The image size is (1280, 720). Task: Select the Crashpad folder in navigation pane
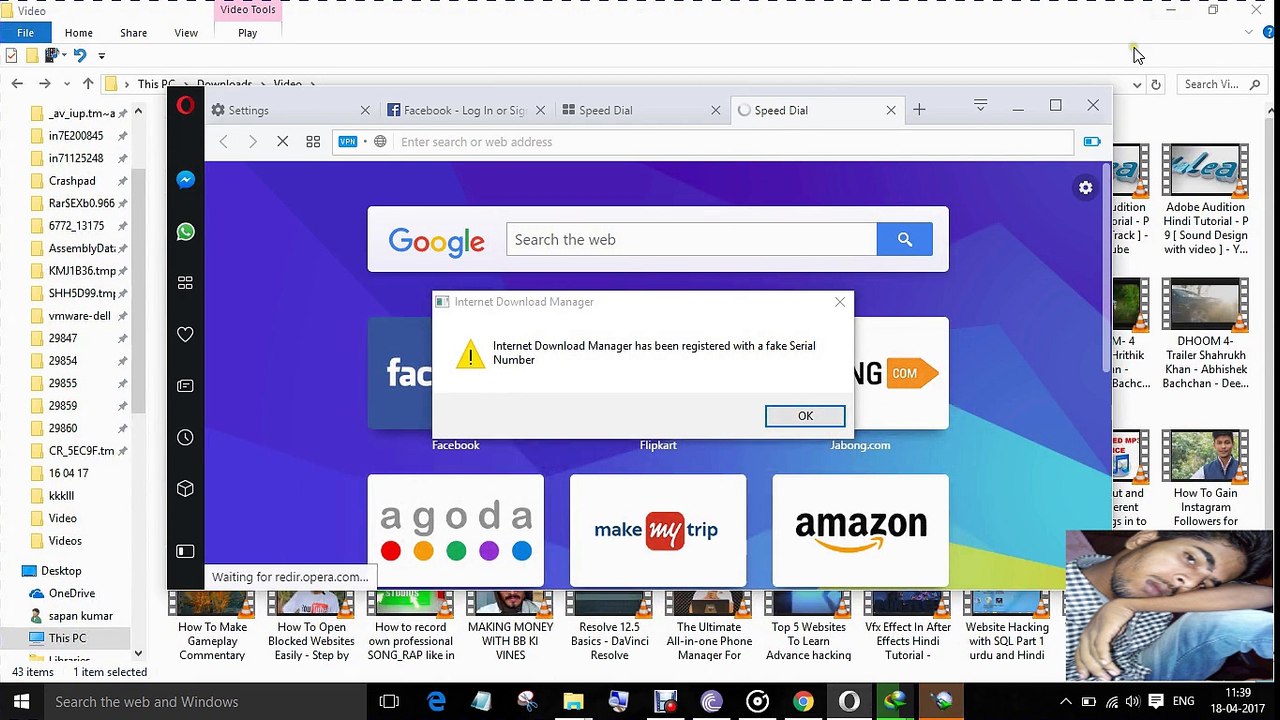72,181
